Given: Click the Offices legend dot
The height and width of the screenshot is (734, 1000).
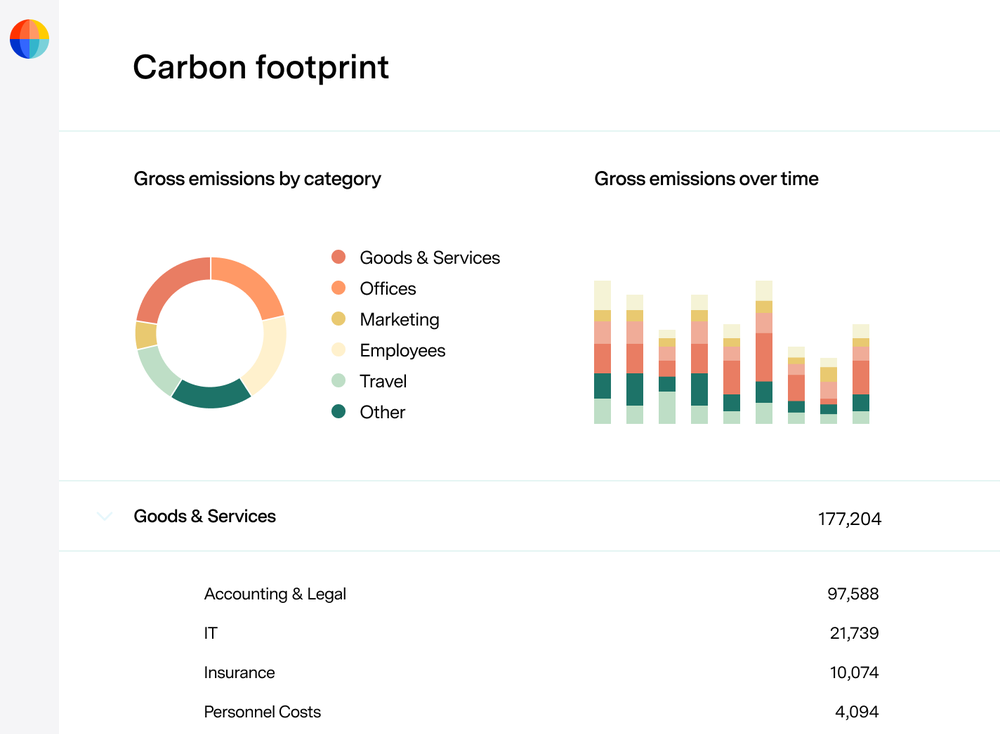Looking at the screenshot, I should [339, 288].
